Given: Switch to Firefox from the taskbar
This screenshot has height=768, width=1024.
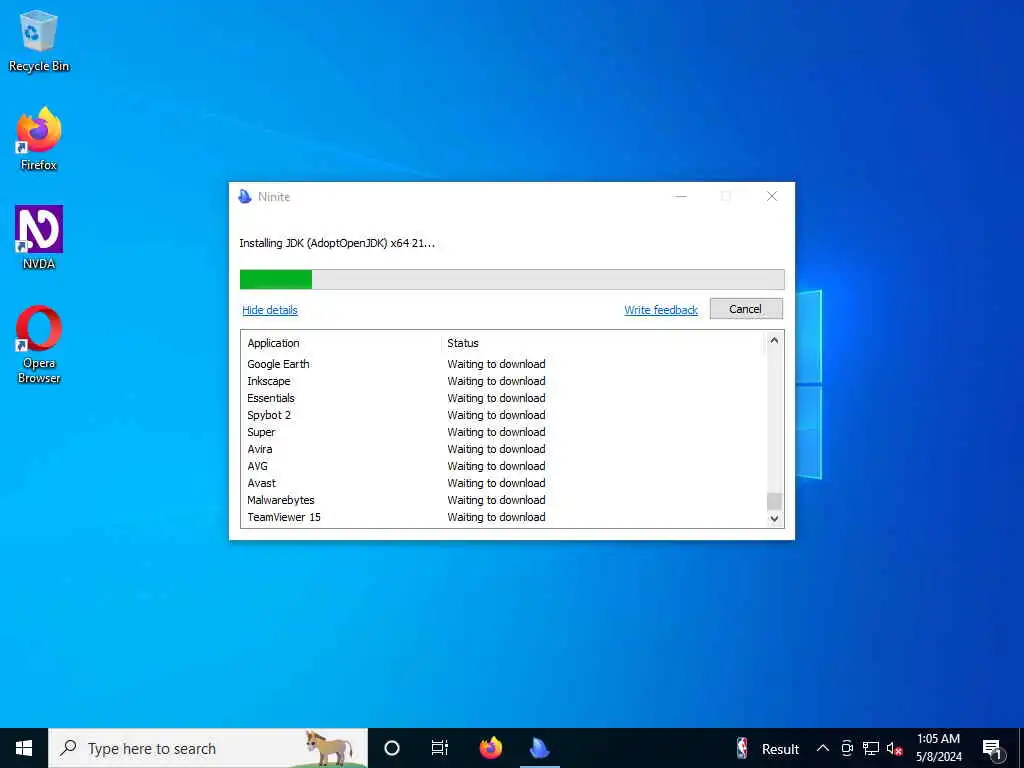Looking at the screenshot, I should pyautogui.click(x=490, y=748).
